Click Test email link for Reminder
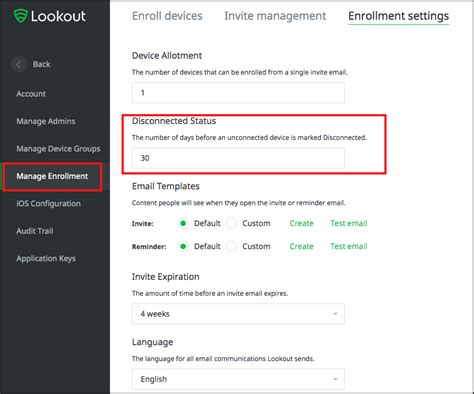This screenshot has width=474, height=394. click(x=349, y=246)
